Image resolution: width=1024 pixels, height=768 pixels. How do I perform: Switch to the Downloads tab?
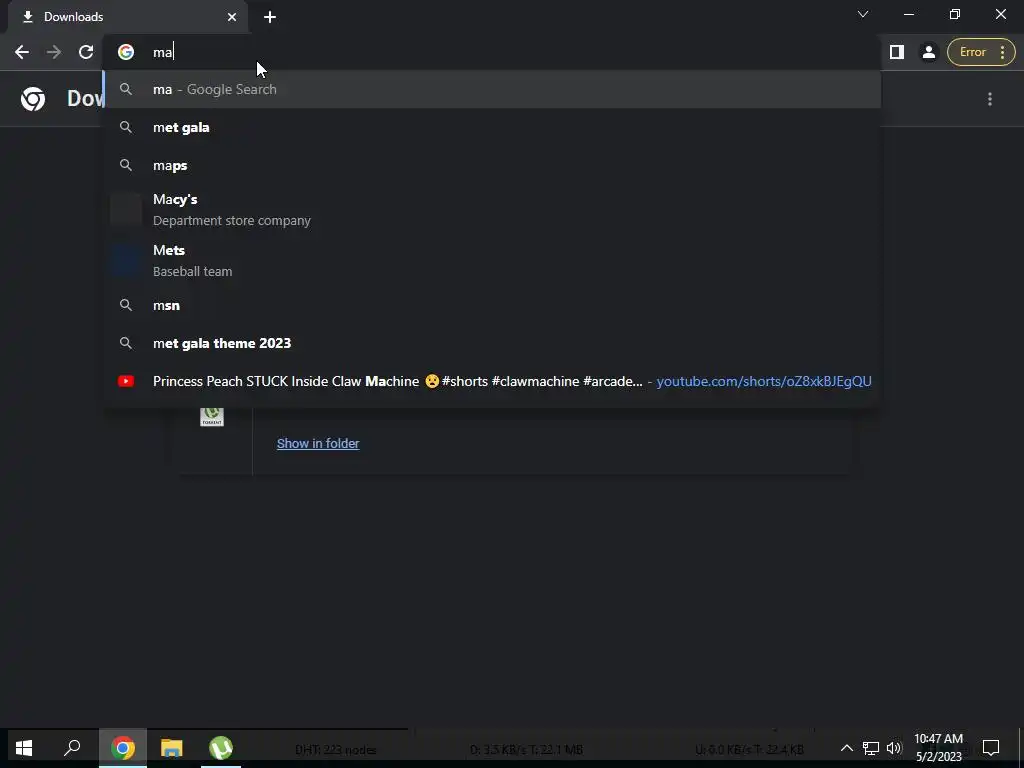click(x=127, y=17)
